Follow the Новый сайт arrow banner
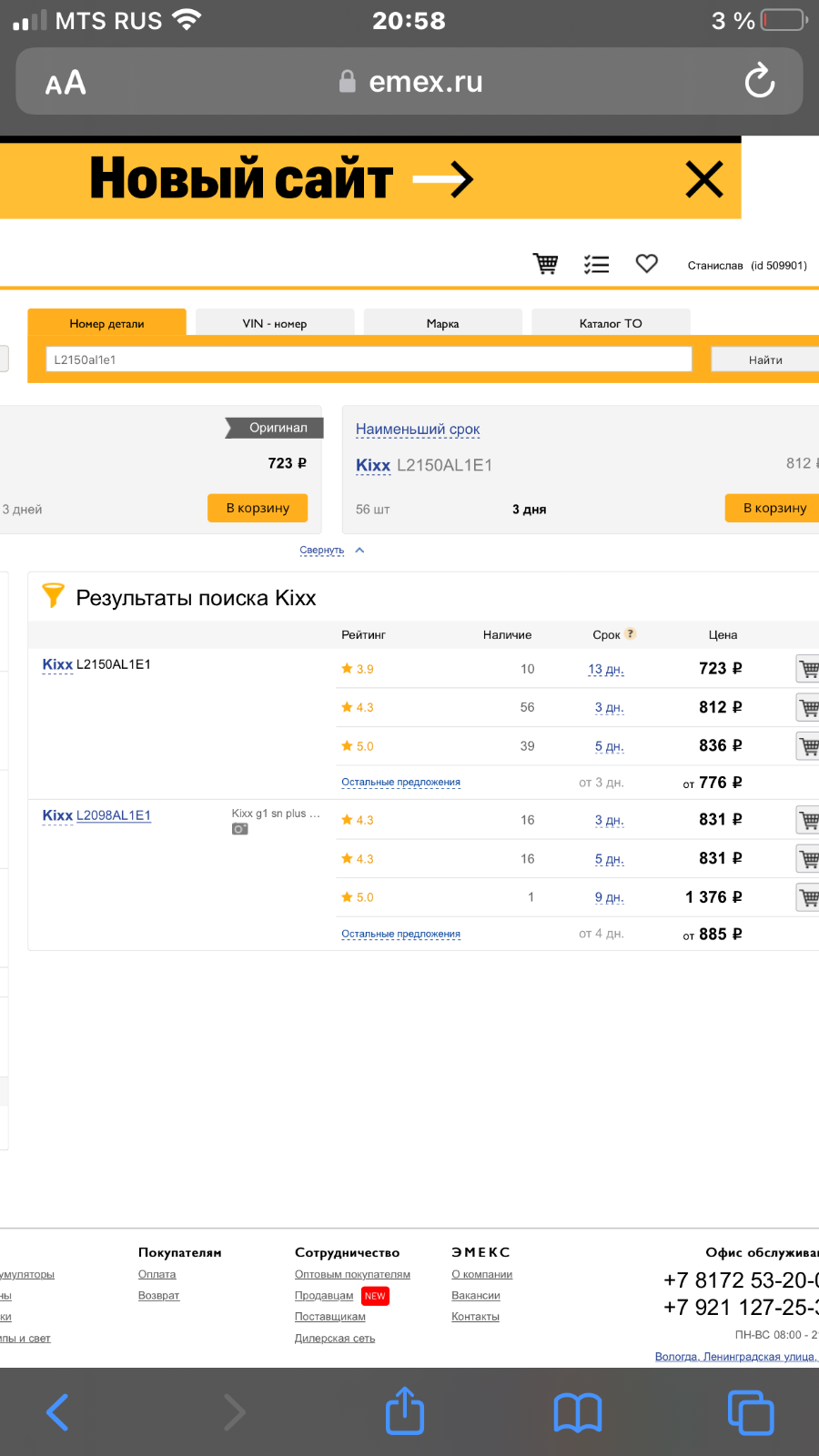819x1456 pixels. [x=443, y=179]
